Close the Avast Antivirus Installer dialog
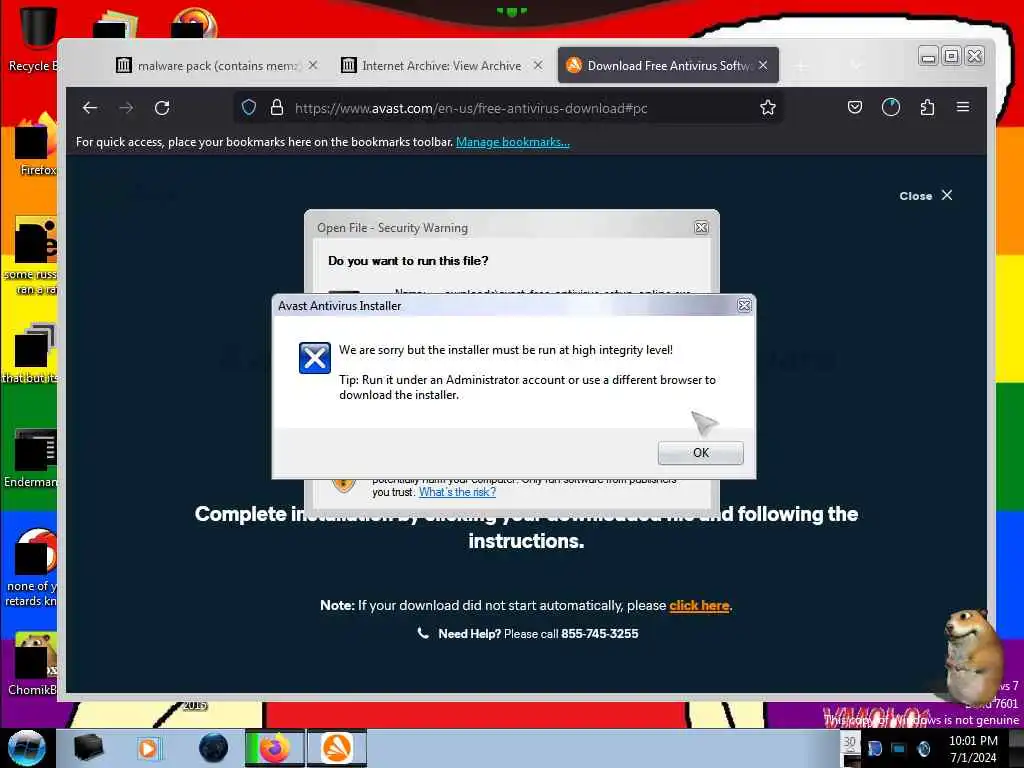Image resolution: width=1024 pixels, height=768 pixels. coord(744,306)
